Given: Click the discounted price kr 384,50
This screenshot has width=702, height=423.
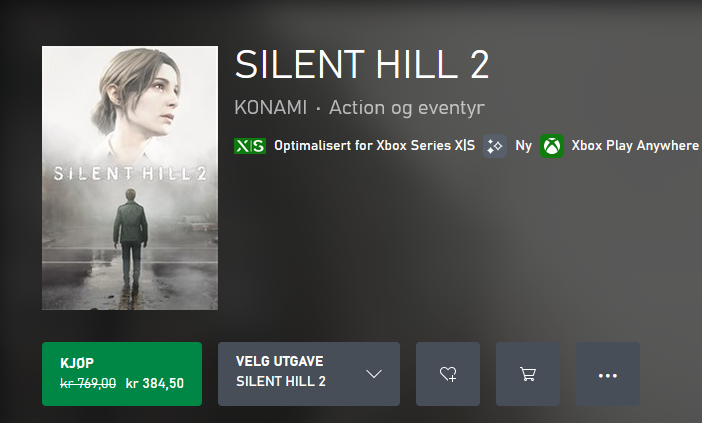Looking at the screenshot, I should pos(155,382).
